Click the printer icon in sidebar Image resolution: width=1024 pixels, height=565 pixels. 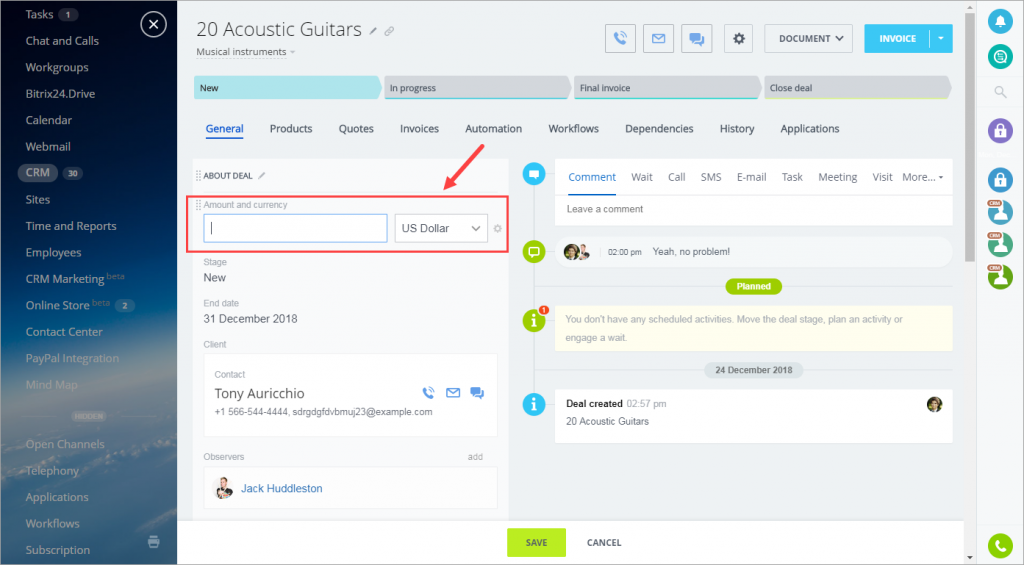click(x=153, y=541)
